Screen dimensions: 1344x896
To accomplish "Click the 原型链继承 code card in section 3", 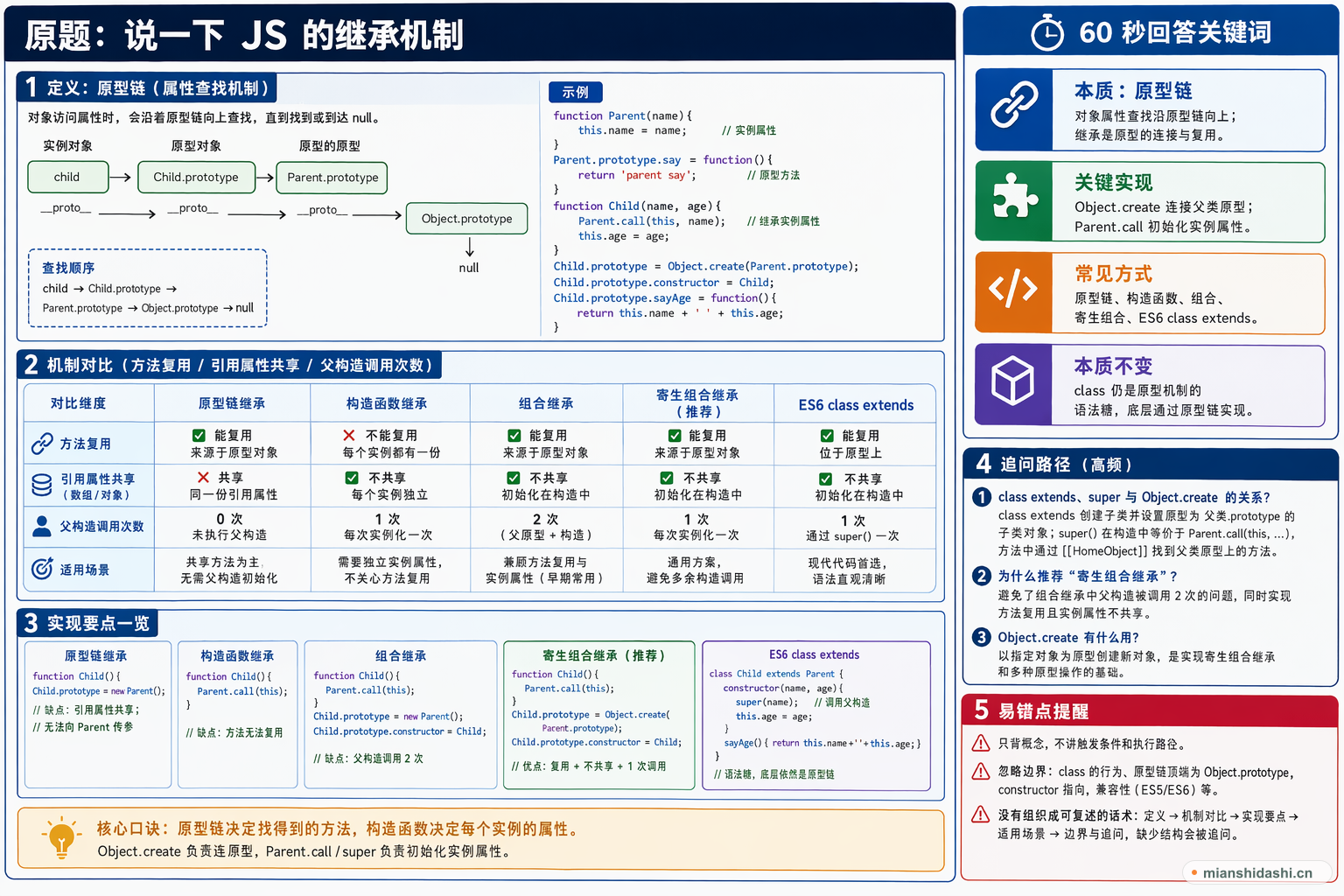I will point(97,714).
